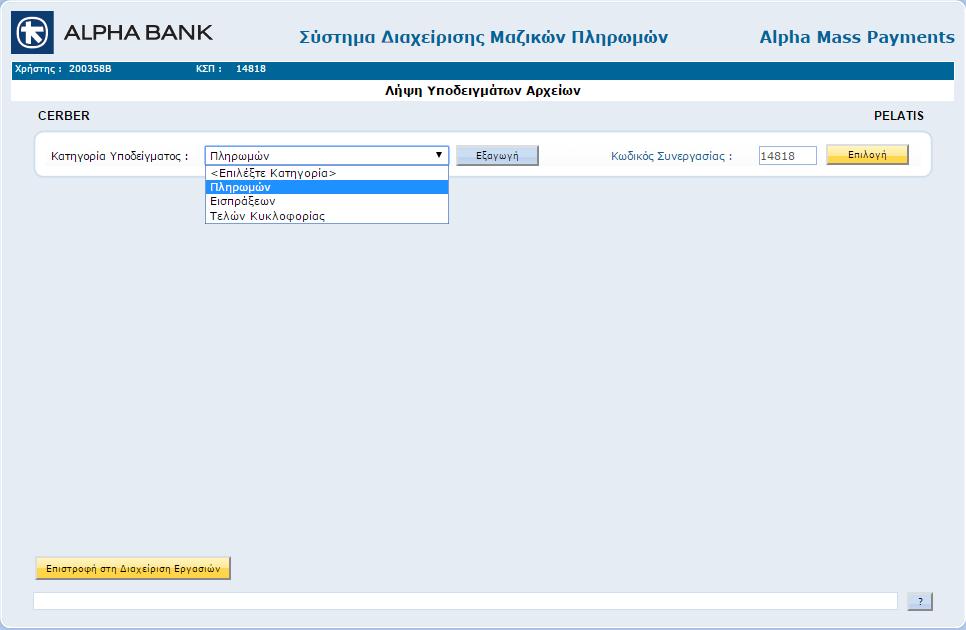Click the Εξαγωγή button
This screenshot has height=630, width=966.
pyautogui.click(x=497, y=156)
